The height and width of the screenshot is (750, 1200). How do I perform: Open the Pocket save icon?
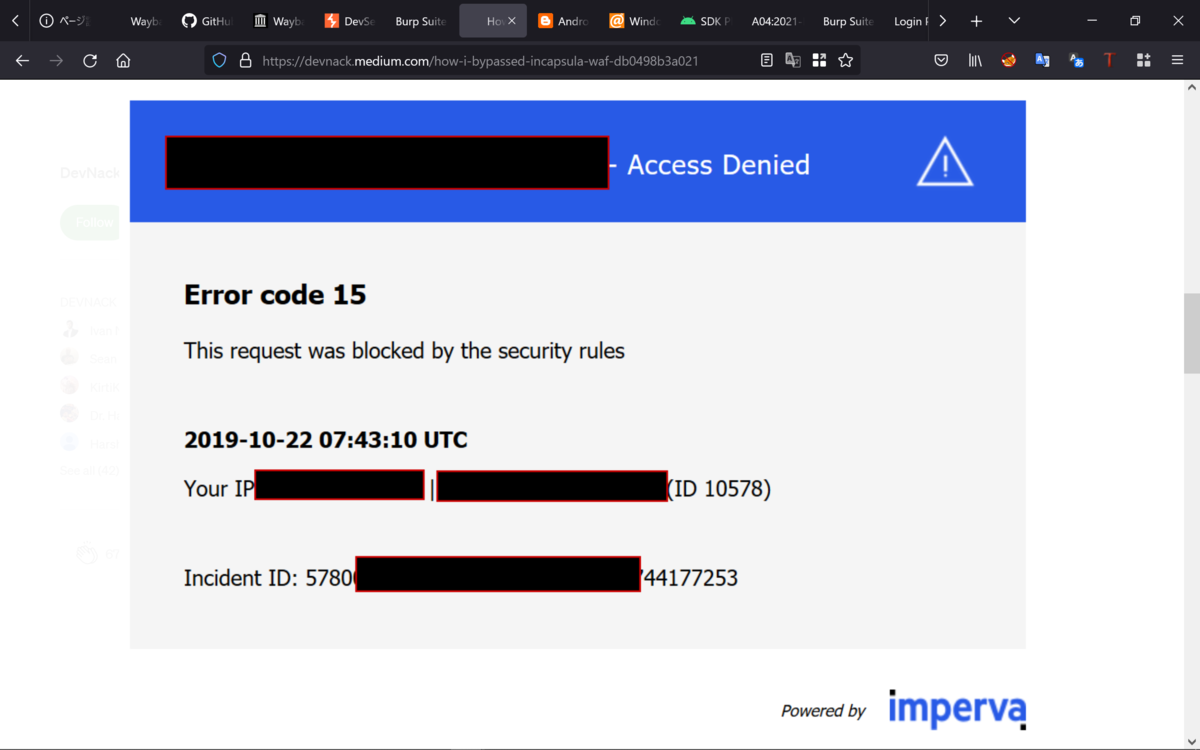pyautogui.click(x=941, y=61)
